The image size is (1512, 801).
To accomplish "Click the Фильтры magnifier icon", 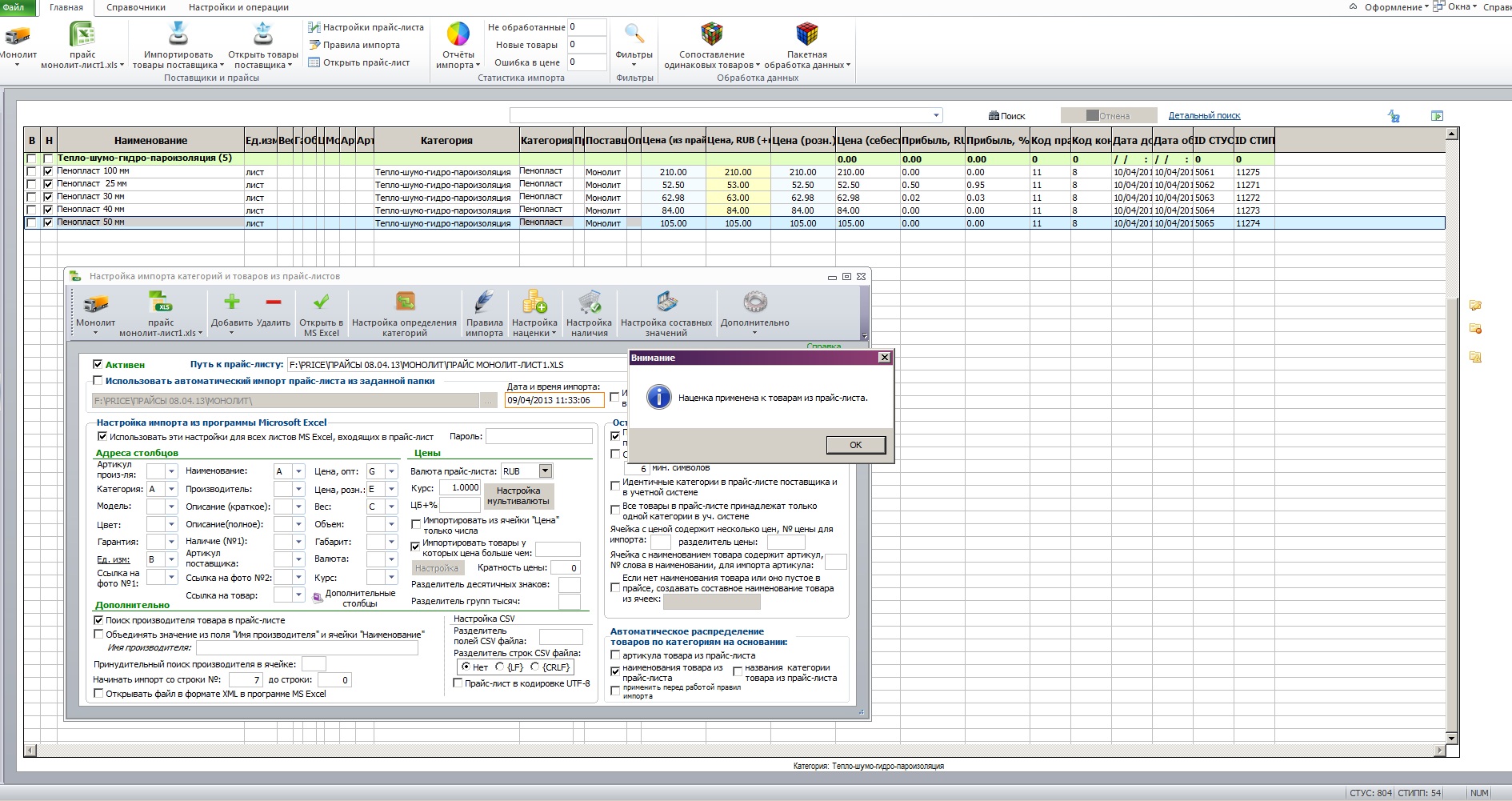I will (634, 34).
